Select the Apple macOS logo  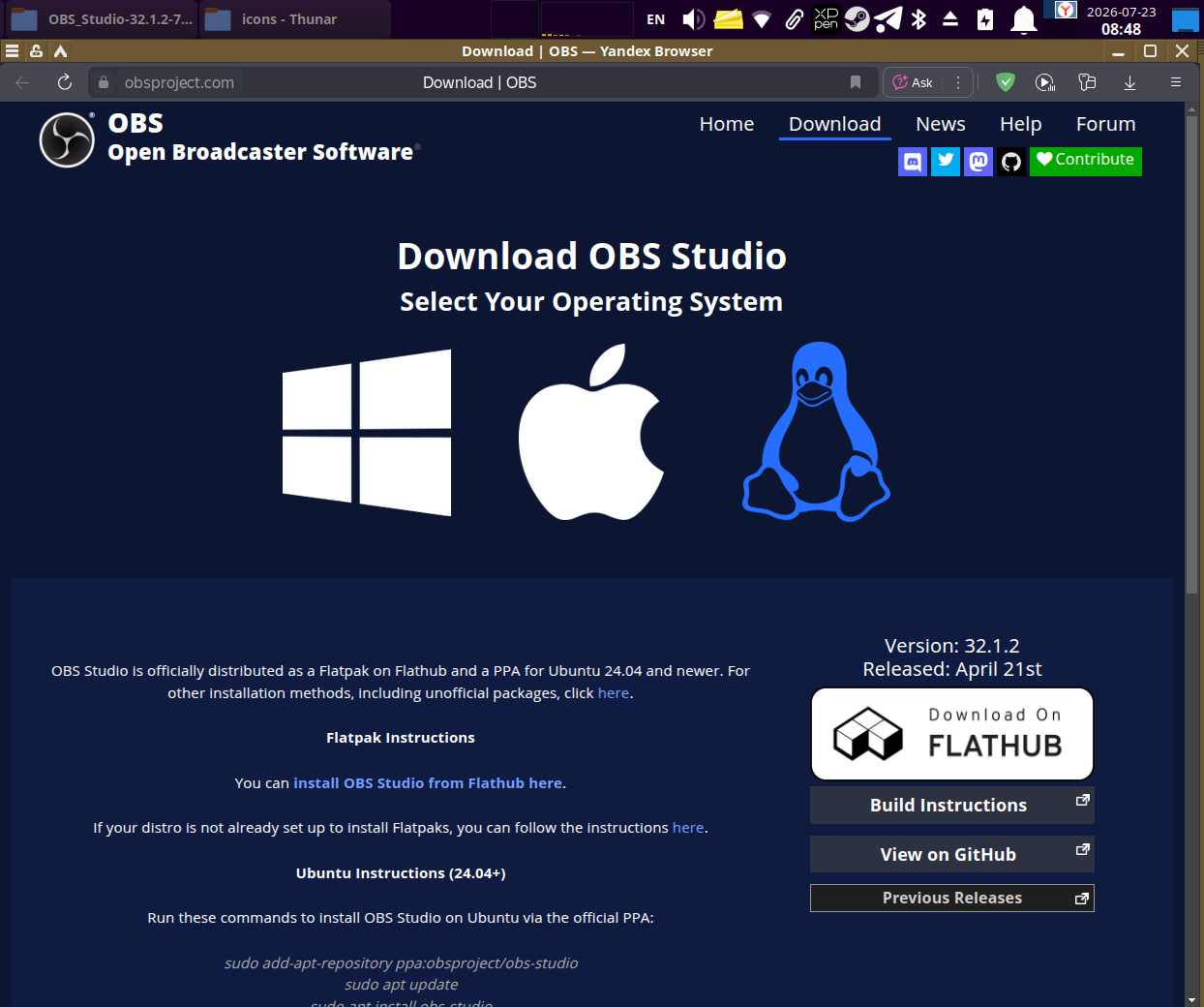[x=591, y=432]
